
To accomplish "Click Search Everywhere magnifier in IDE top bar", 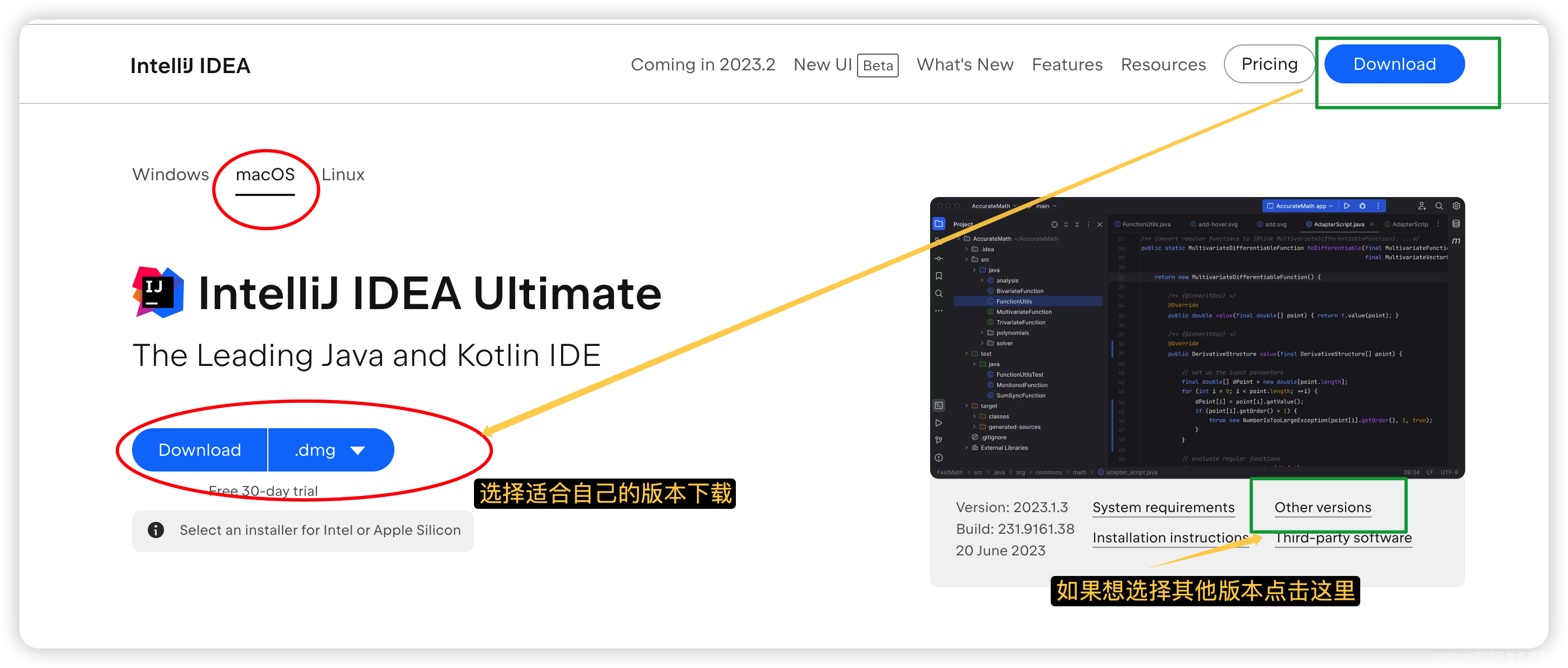I will (1439, 206).
